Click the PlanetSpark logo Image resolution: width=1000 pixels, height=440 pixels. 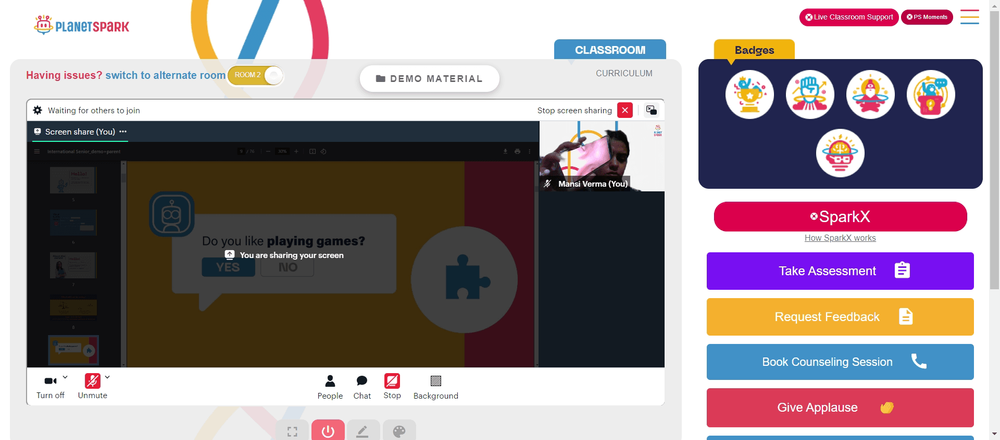click(82, 26)
